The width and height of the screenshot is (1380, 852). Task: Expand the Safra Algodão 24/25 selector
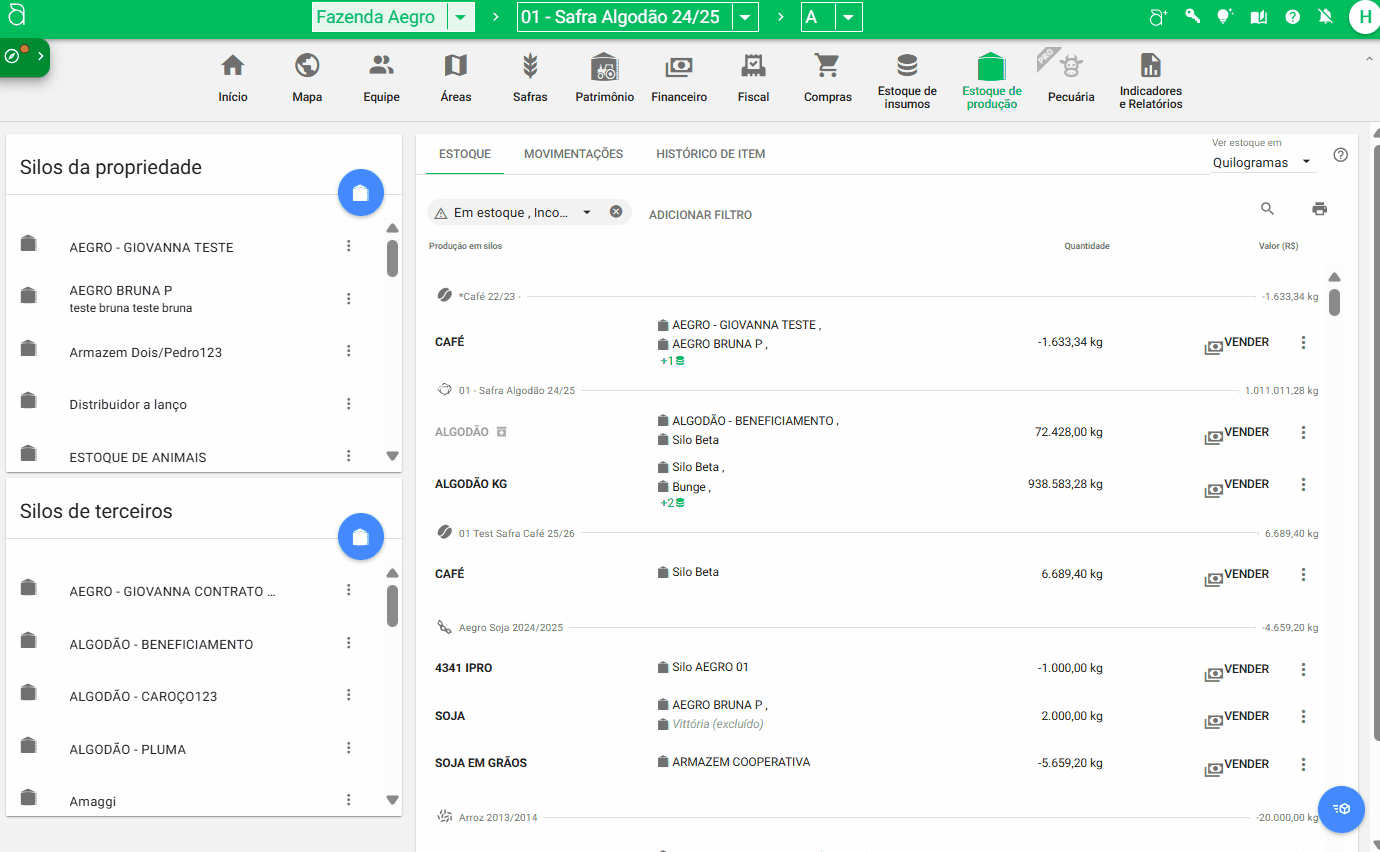tap(745, 17)
